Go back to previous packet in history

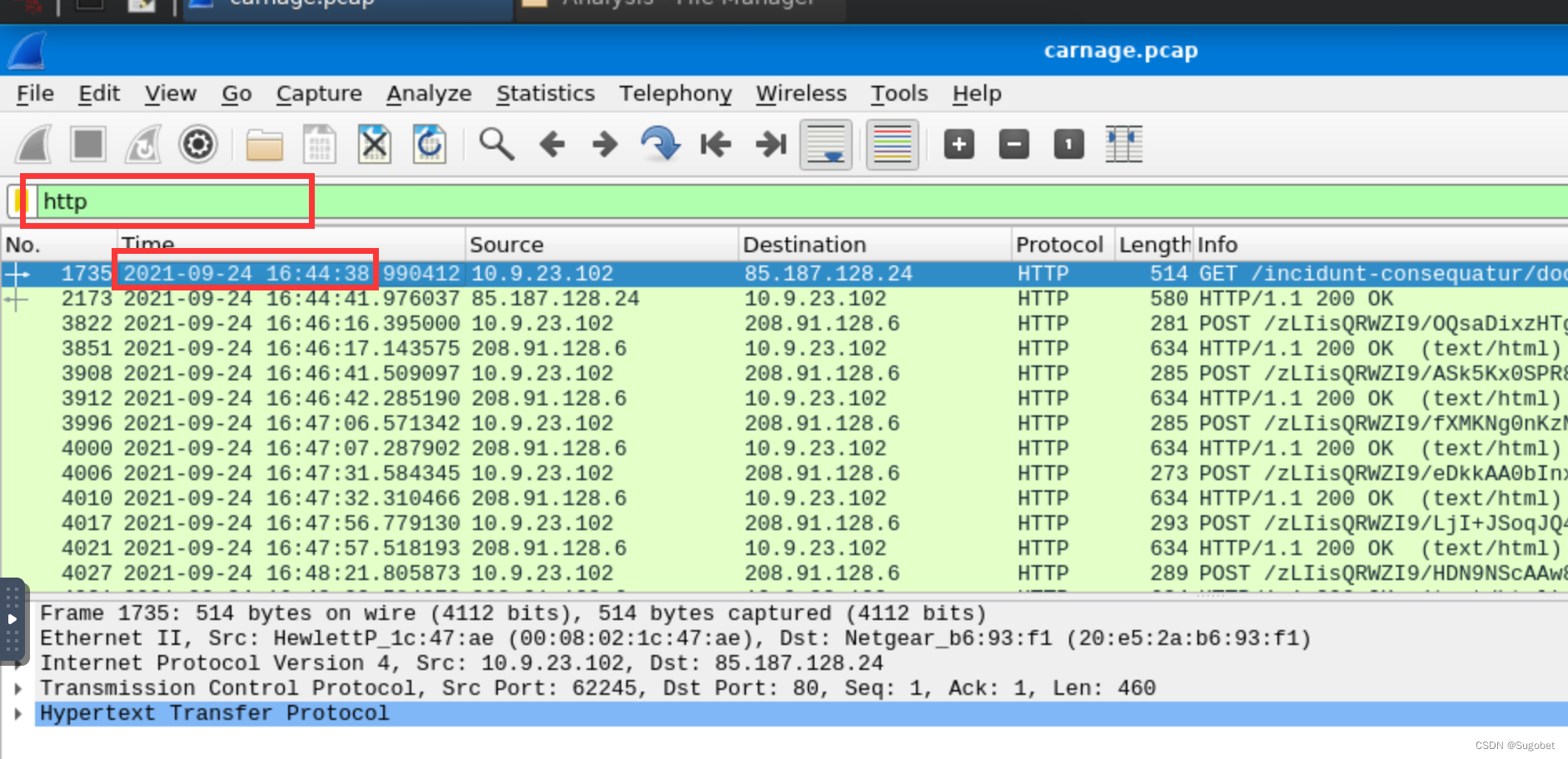(551, 145)
